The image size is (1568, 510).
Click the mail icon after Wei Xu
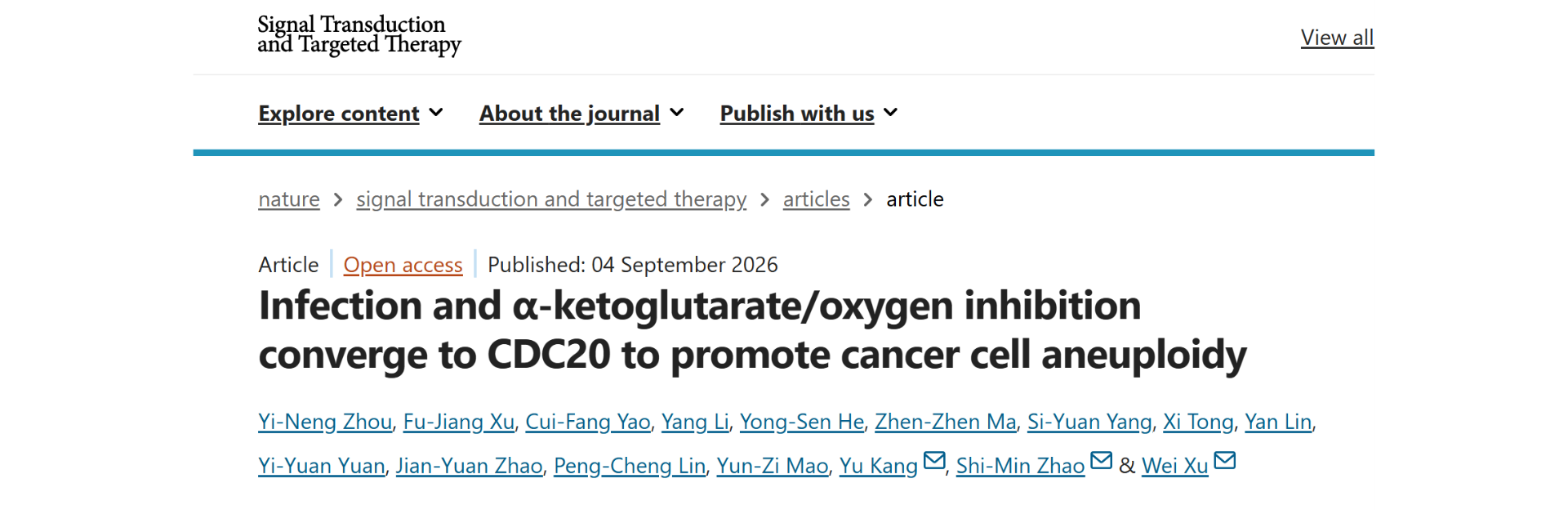pos(1225,462)
